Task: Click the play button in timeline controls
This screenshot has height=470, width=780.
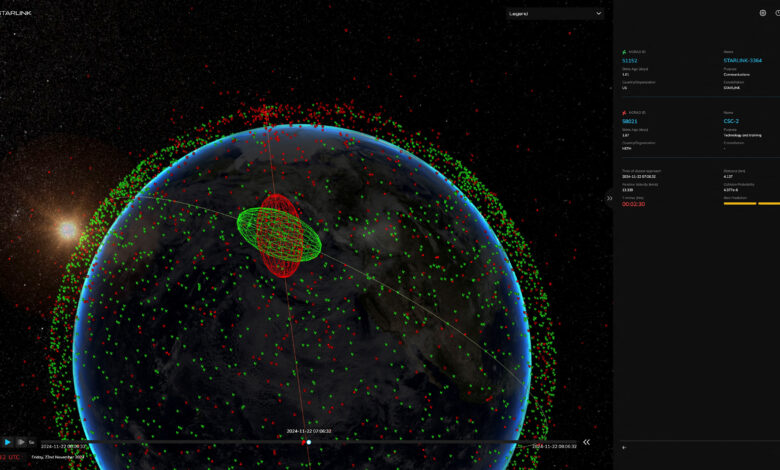Action: click(7, 442)
